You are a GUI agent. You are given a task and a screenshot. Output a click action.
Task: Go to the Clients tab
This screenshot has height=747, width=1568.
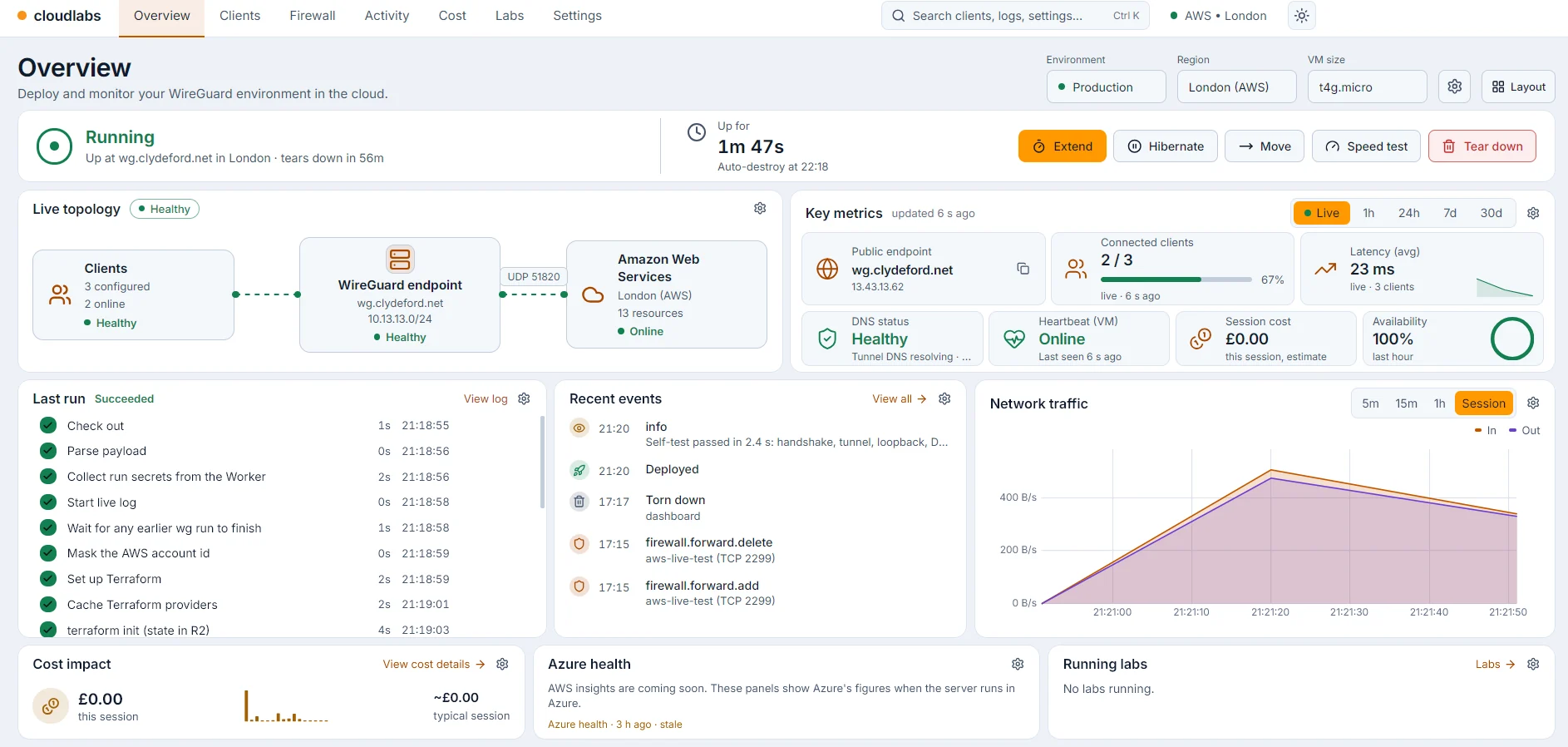tap(239, 16)
